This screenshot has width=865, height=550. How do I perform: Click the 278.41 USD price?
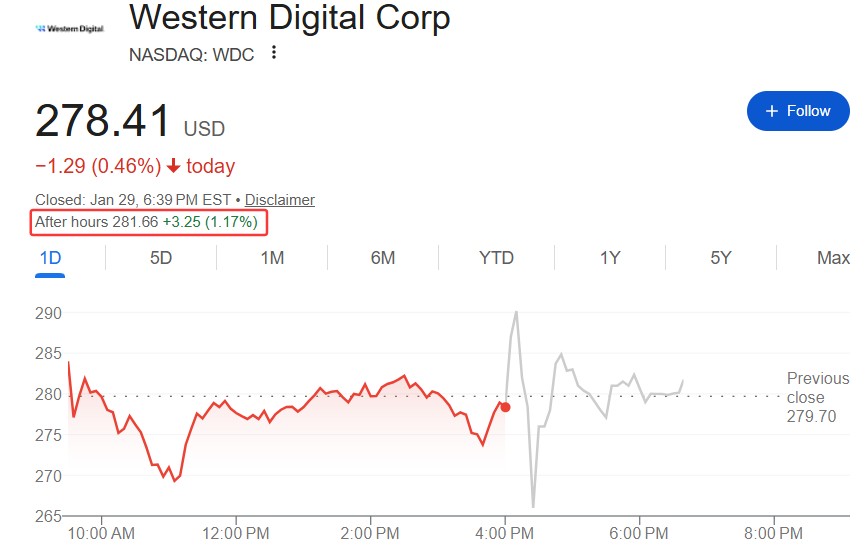click(130, 123)
